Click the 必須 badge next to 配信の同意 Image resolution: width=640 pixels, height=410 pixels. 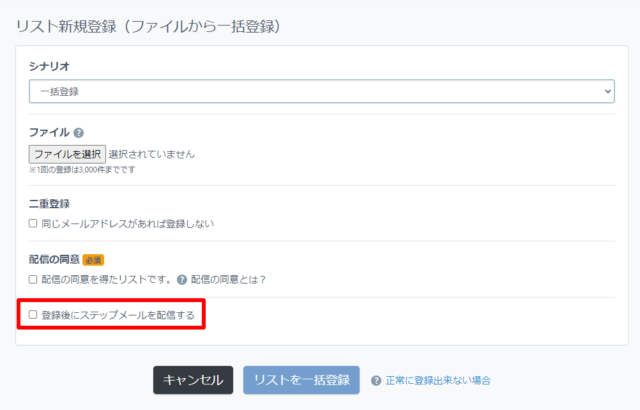point(93,260)
